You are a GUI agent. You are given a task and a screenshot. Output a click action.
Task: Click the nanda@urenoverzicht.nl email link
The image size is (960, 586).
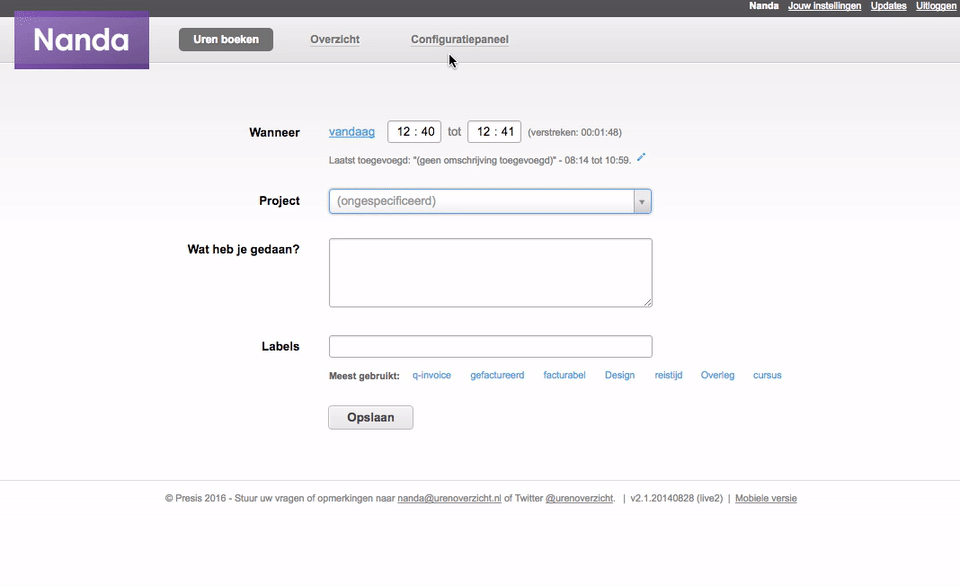pos(449,498)
